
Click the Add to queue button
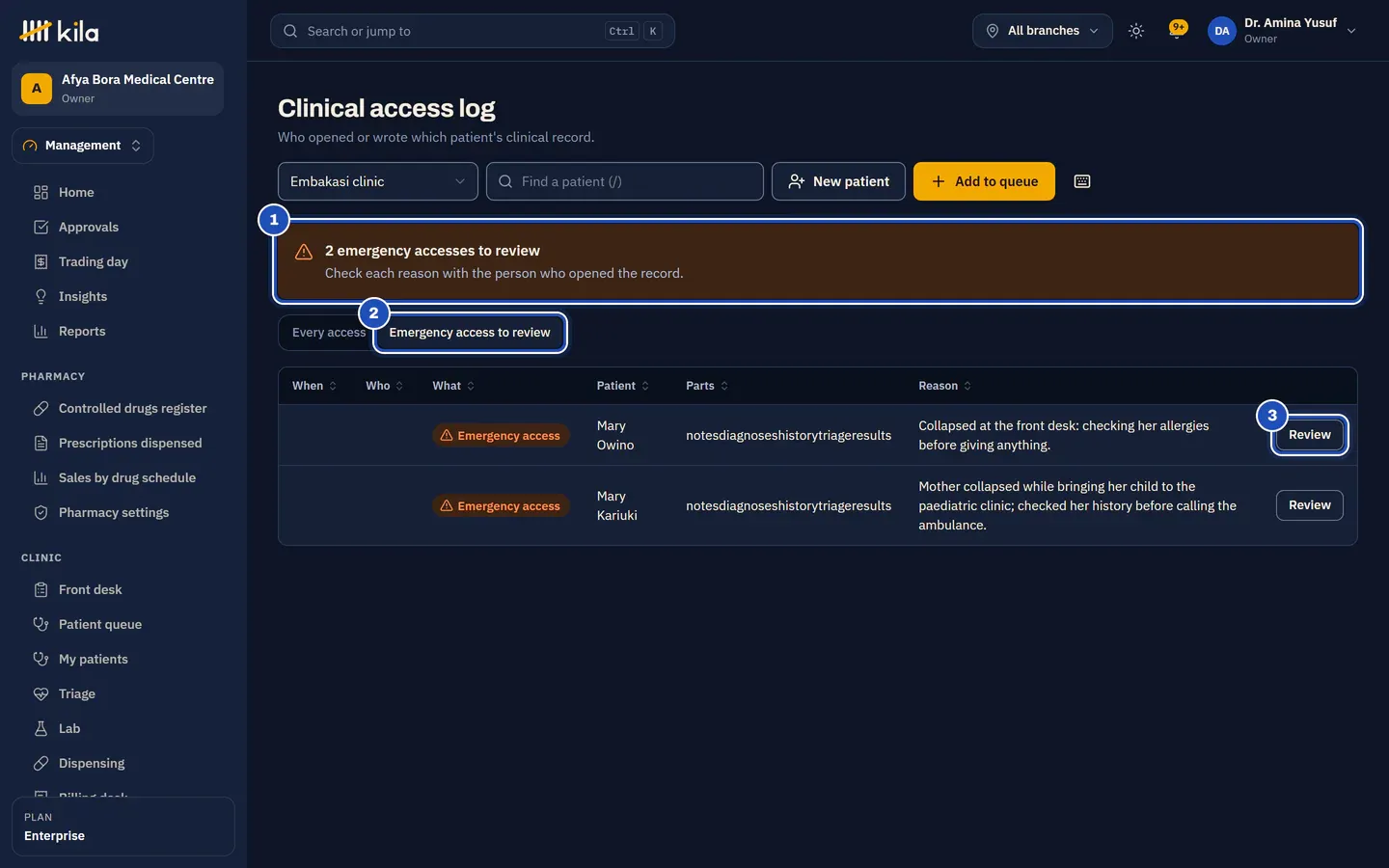(x=984, y=181)
